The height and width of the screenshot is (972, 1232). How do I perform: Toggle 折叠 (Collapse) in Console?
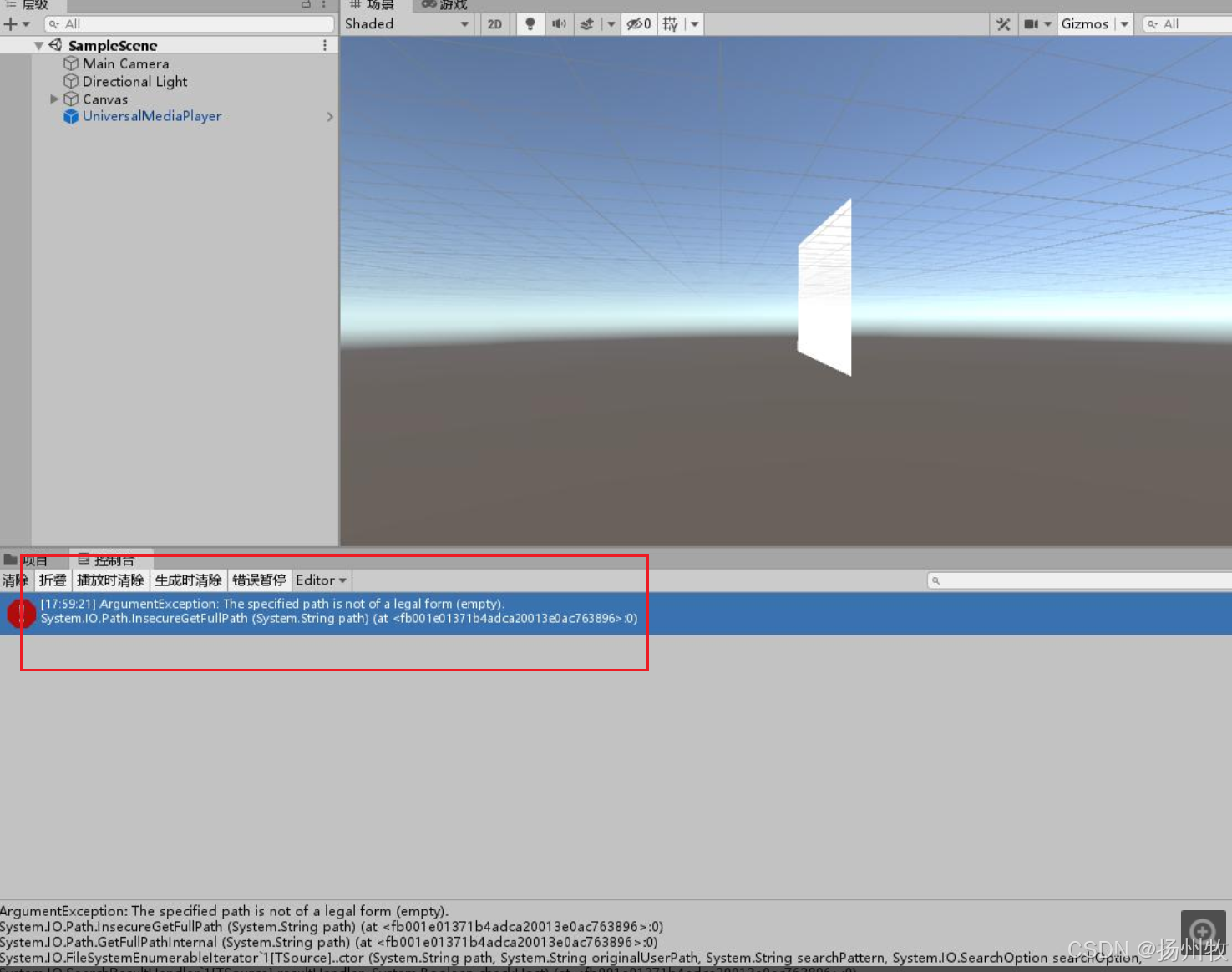click(x=52, y=580)
